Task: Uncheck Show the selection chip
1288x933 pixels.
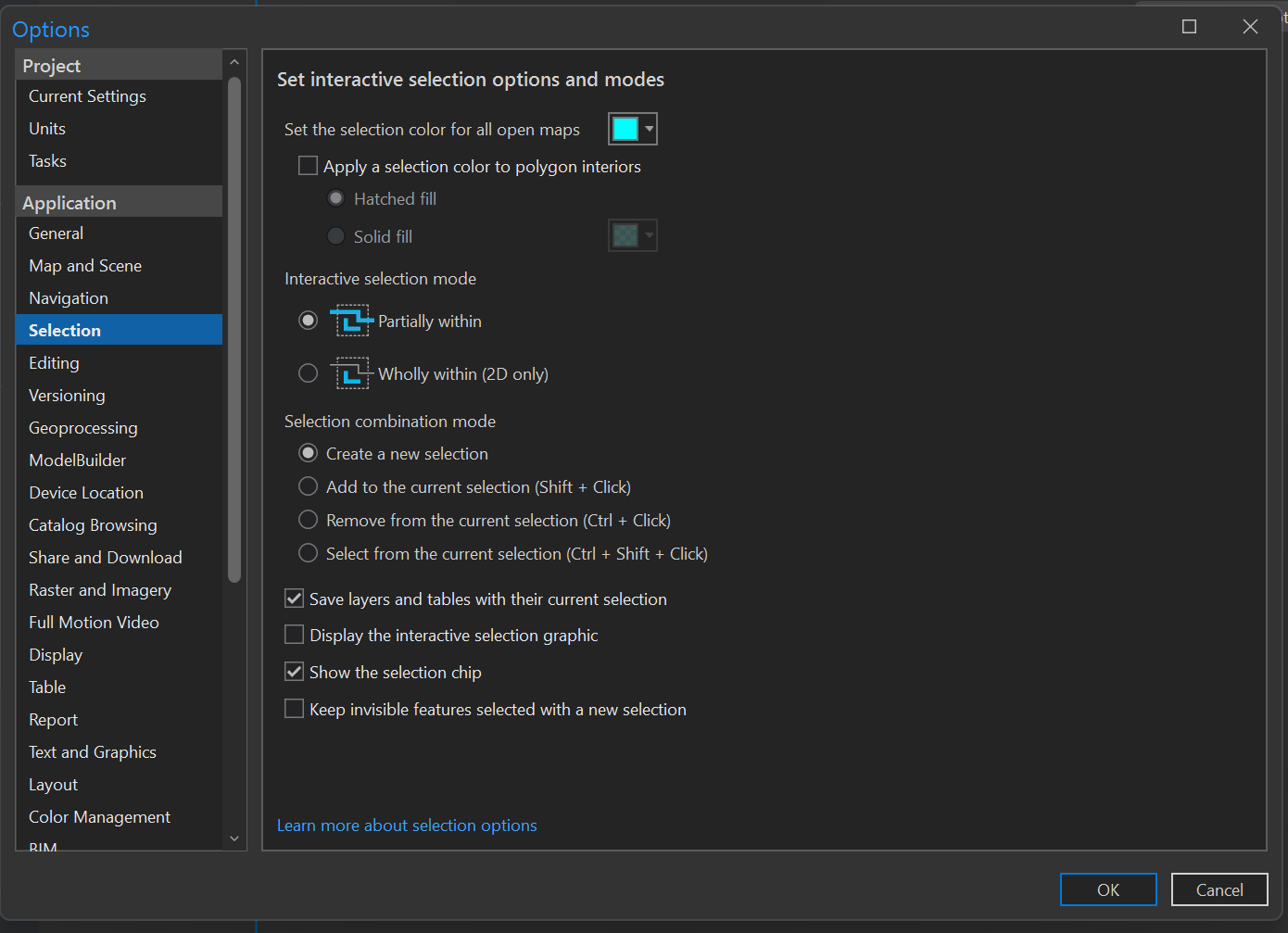Action: (295, 672)
